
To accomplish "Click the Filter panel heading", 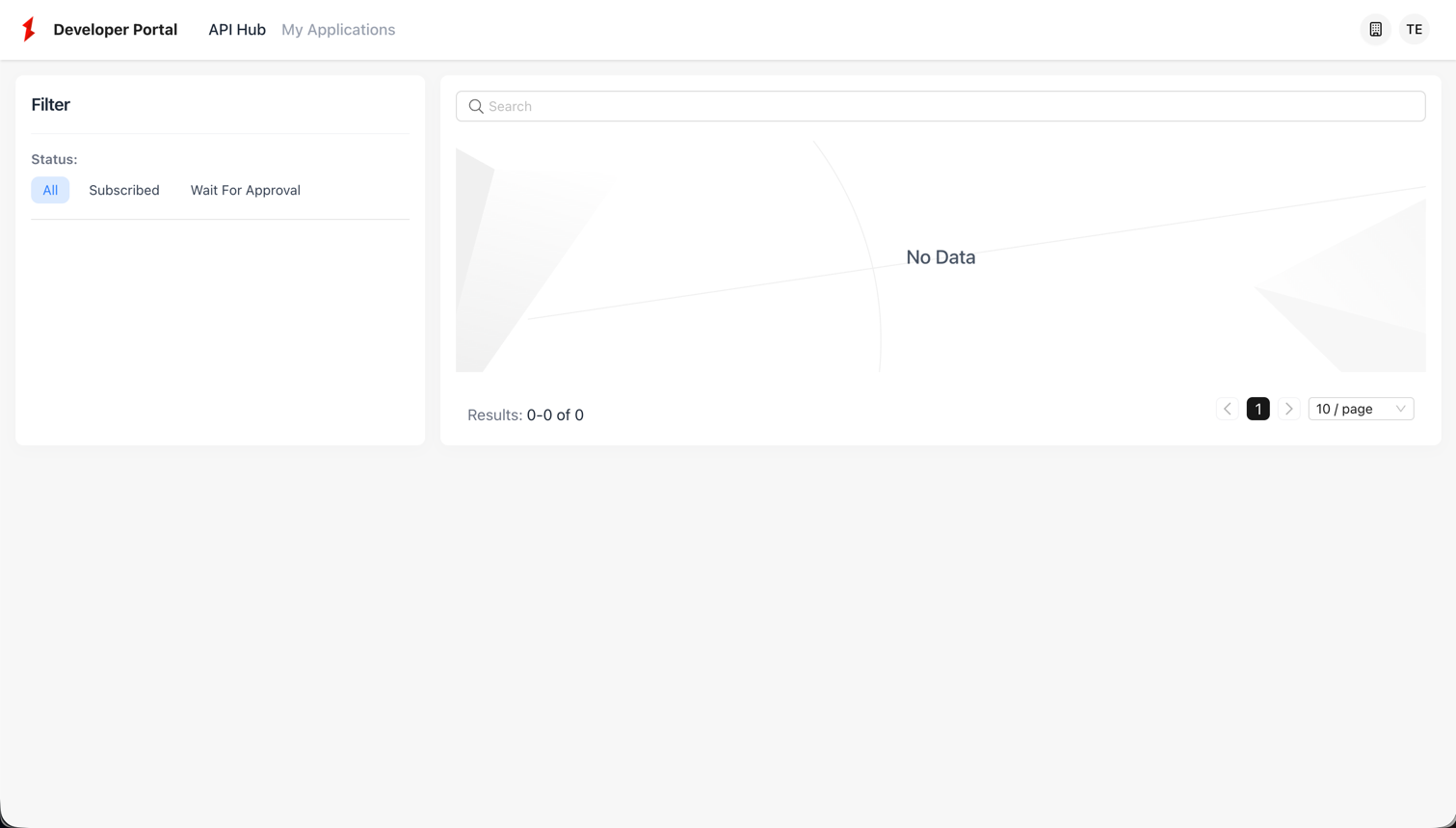I will click(50, 104).
